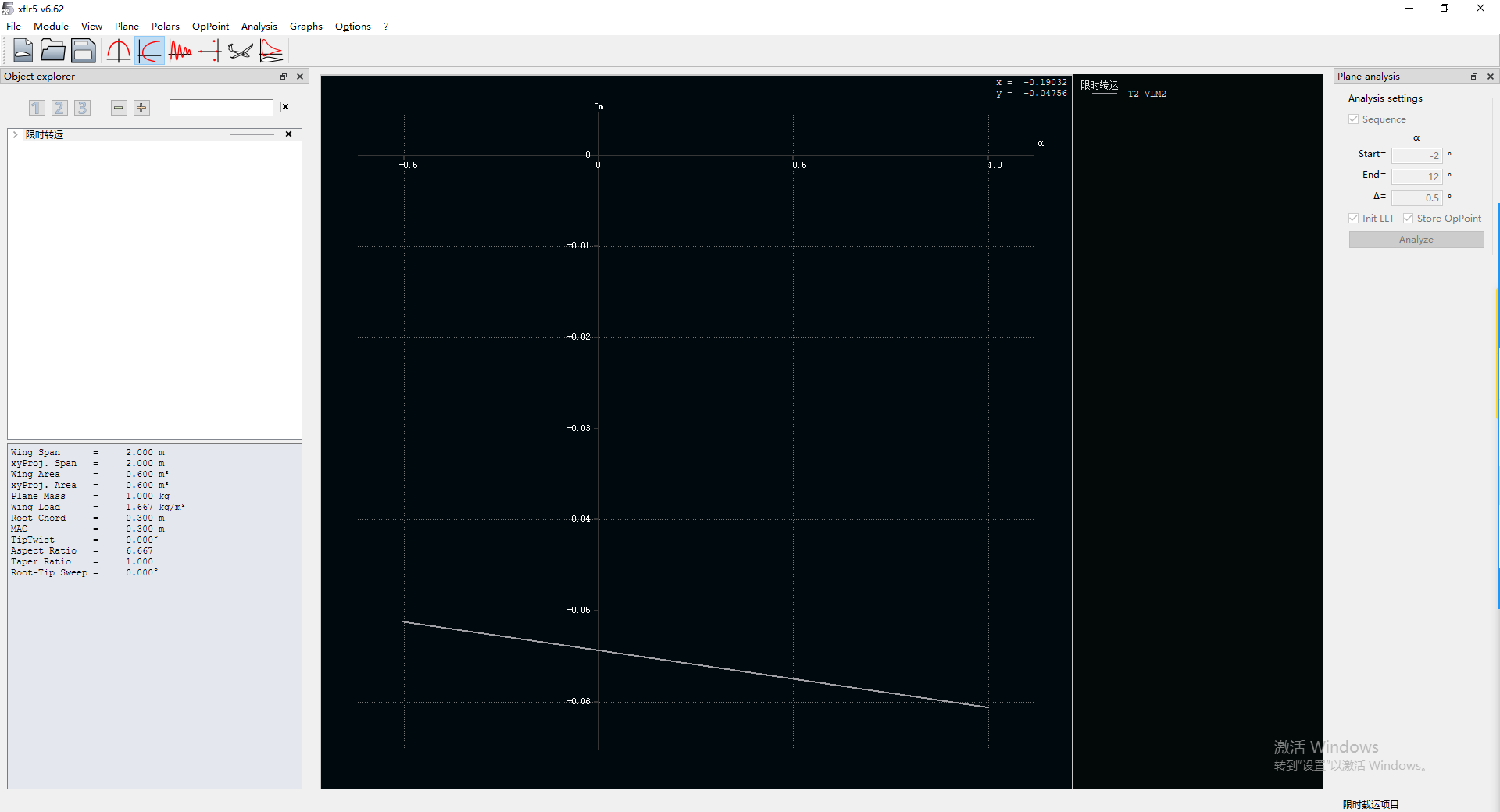Viewport: 1500px width, 812px height.
Task: Click level 2 button in Object explorer
Action: [x=59, y=108]
